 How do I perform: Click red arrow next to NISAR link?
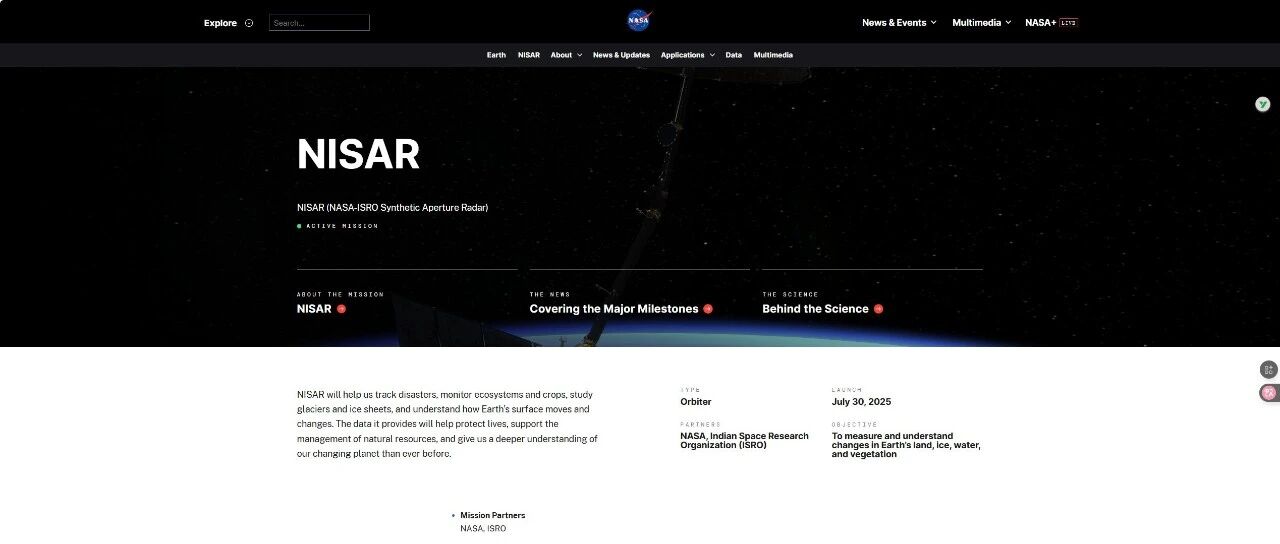[341, 309]
